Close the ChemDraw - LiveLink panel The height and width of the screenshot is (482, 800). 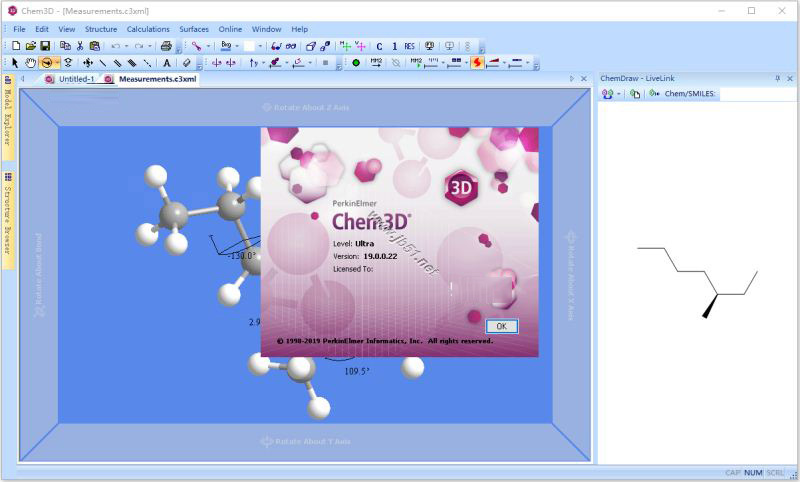pos(790,79)
